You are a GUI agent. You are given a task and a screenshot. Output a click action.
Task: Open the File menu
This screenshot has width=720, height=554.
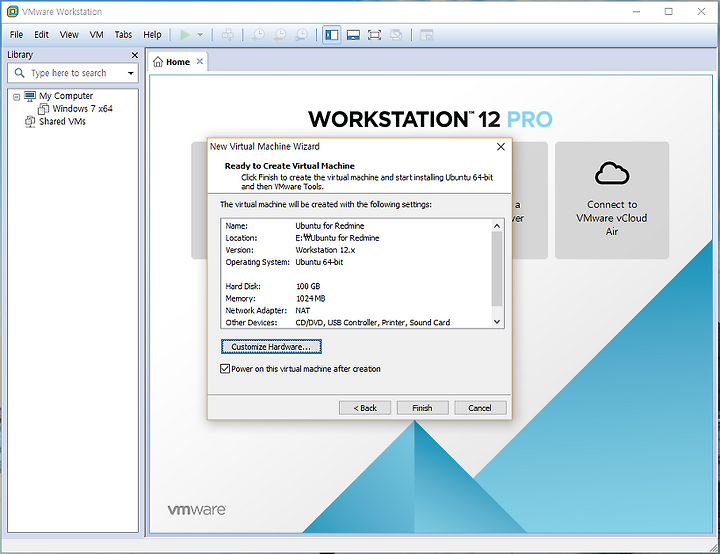point(16,35)
